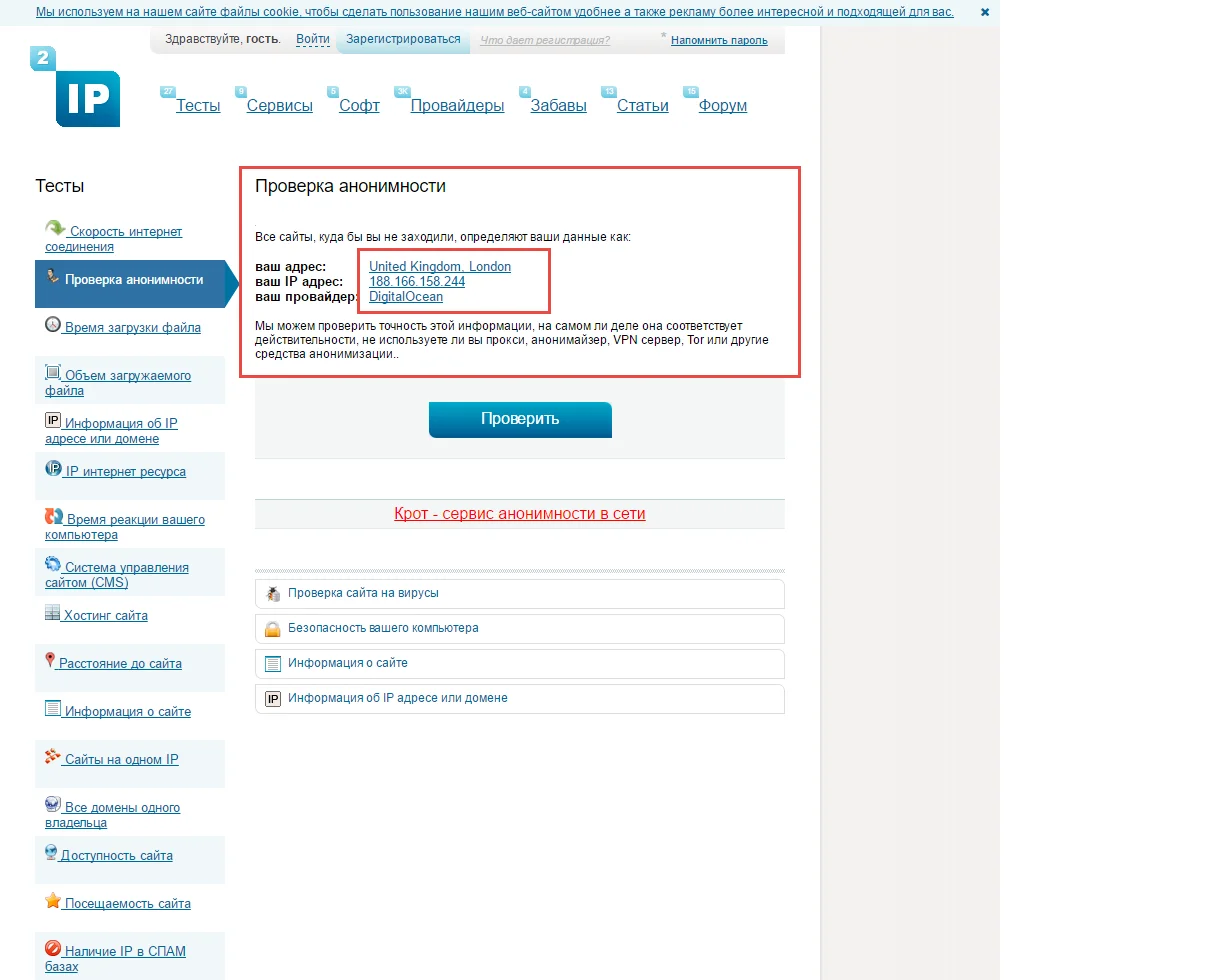The width and height of the screenshot is (1211, 980).
Task: Open IP интернет ресурса test
Action: [125, 472]
